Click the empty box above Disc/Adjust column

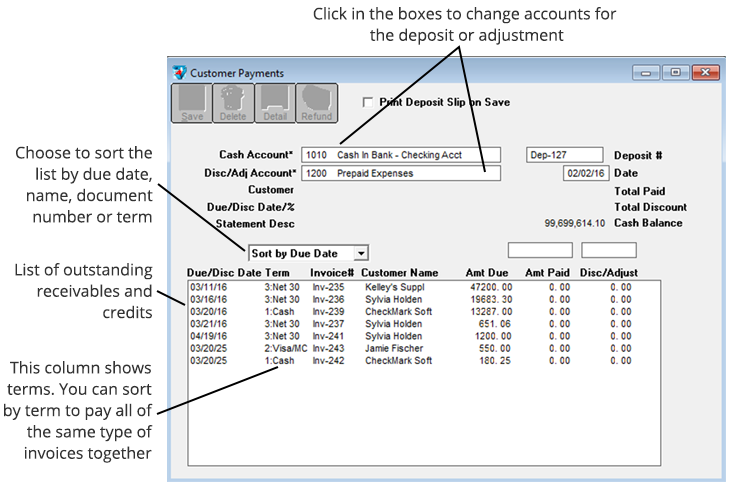coord(608,250)
